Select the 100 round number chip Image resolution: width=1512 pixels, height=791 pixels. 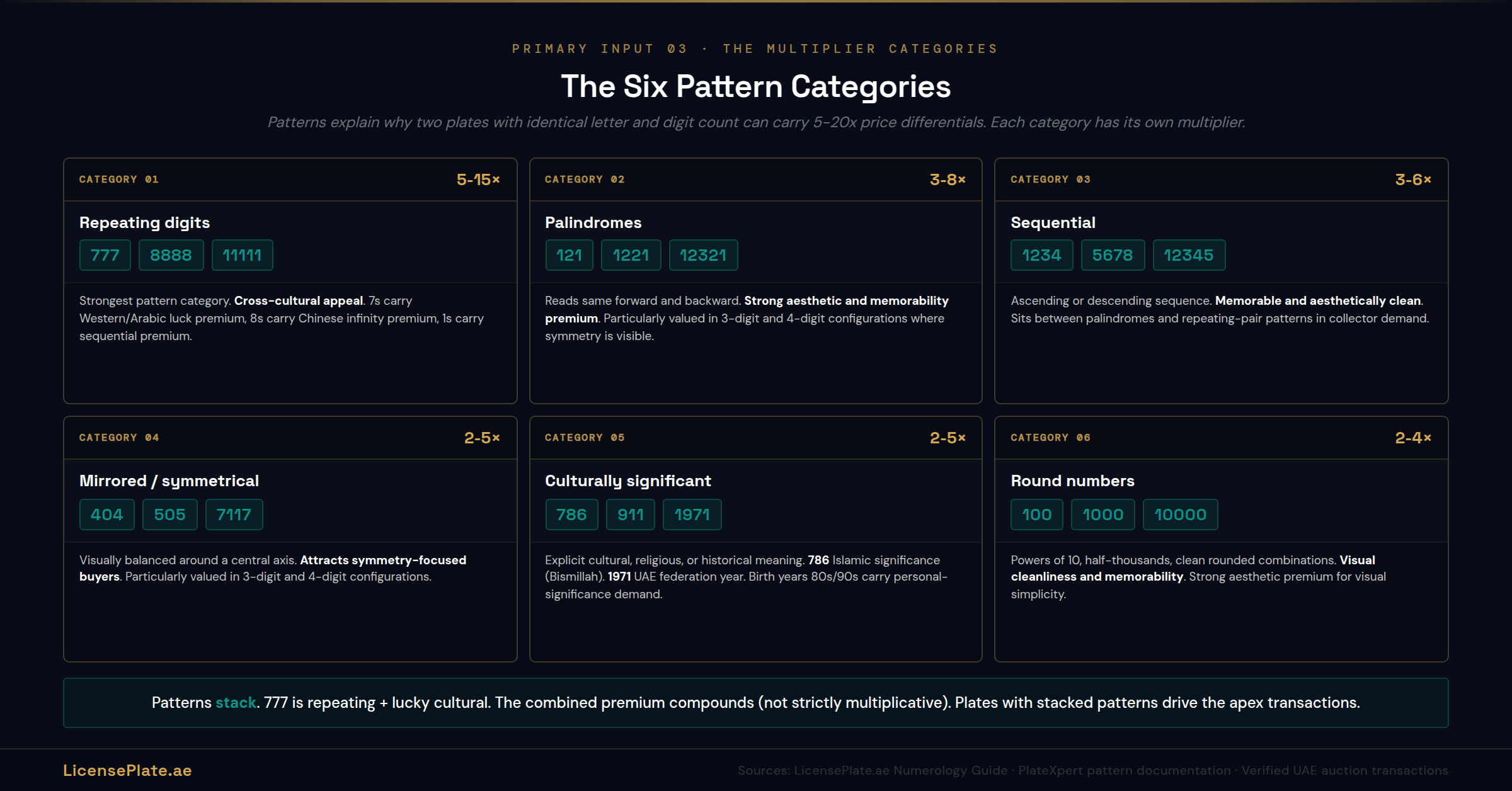click(x=1036, y=515)
